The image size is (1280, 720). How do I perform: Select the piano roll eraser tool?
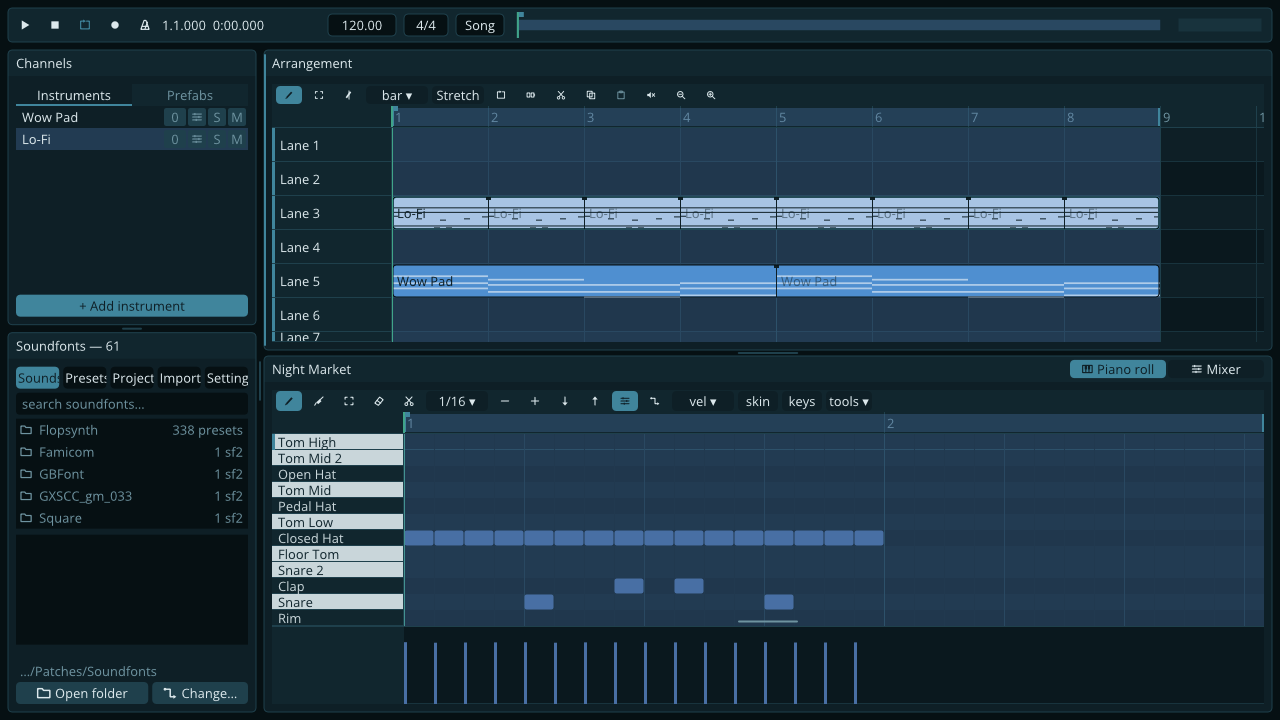tap(379, 401)
